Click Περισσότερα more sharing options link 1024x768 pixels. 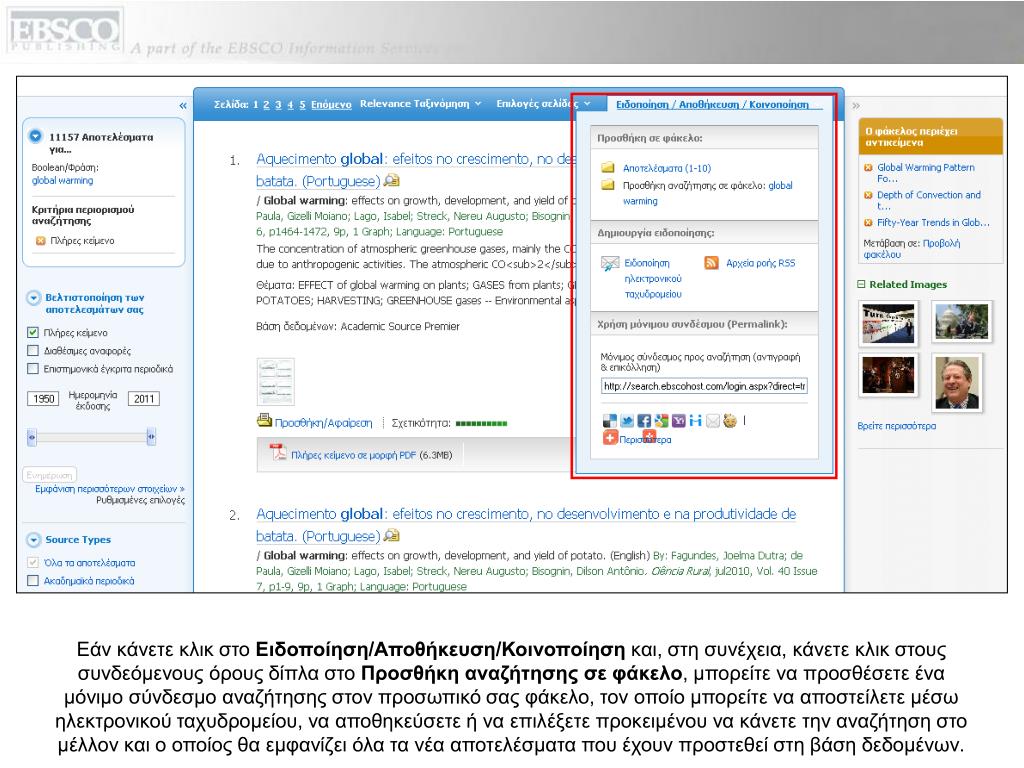pos(645,440)
